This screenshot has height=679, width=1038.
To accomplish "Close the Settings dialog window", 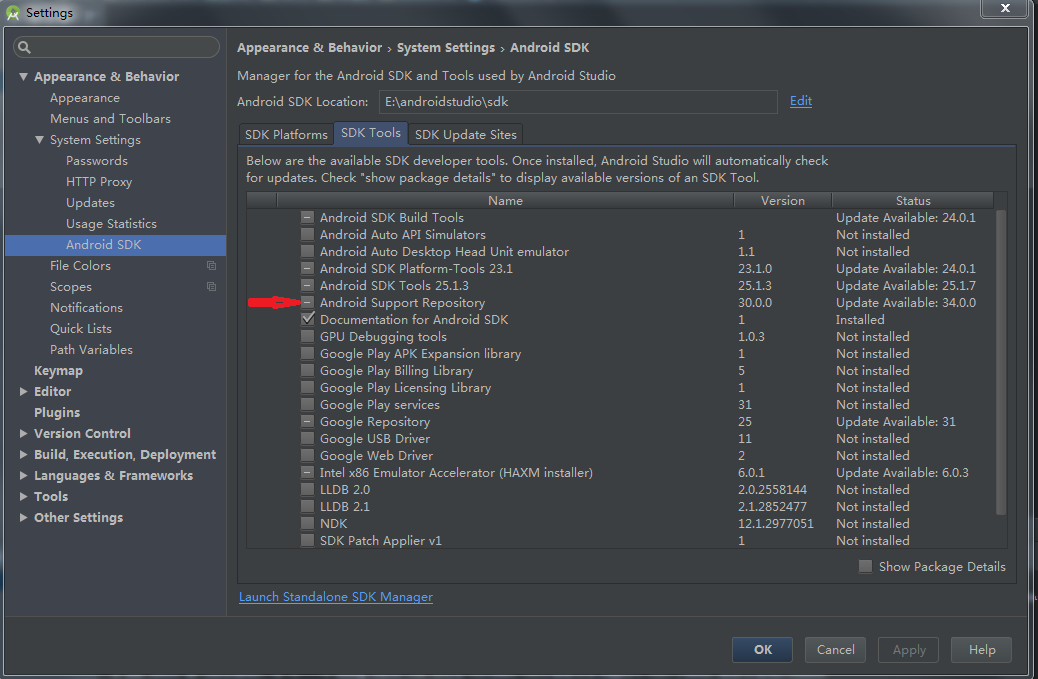I will [x=1005, y=9].
